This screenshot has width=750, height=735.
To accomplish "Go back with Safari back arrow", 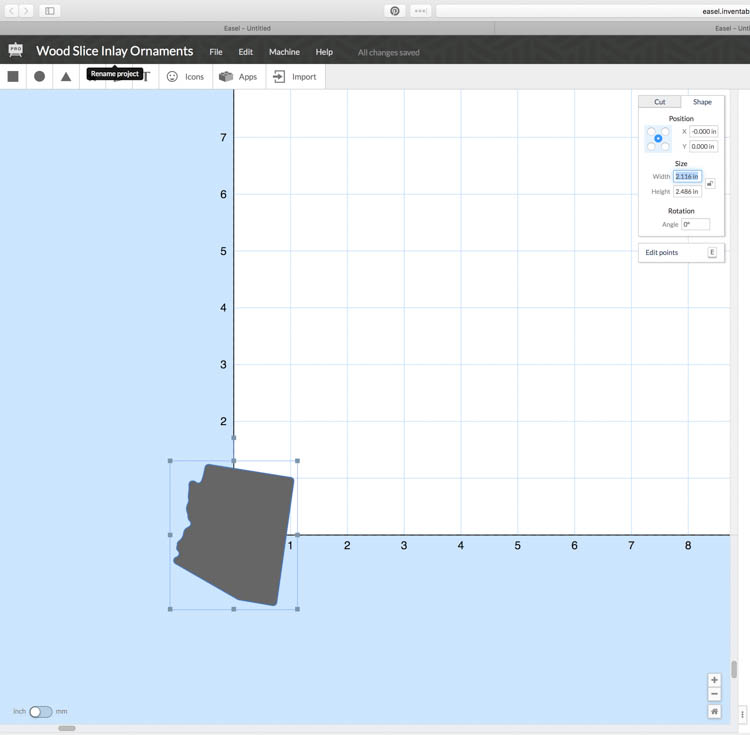I will pos(11,11).
